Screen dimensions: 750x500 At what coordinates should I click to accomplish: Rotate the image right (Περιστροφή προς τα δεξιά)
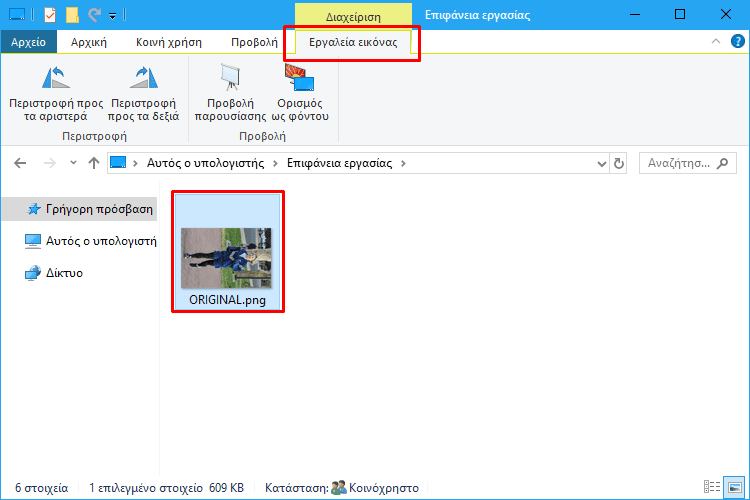pyautogui.click(x=143, y=94)
